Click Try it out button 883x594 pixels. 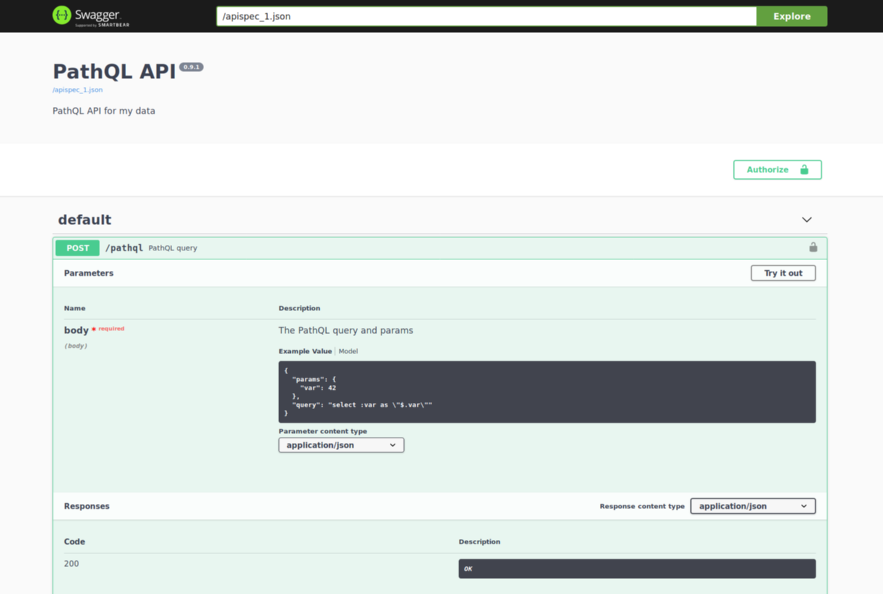coord(783,273)
